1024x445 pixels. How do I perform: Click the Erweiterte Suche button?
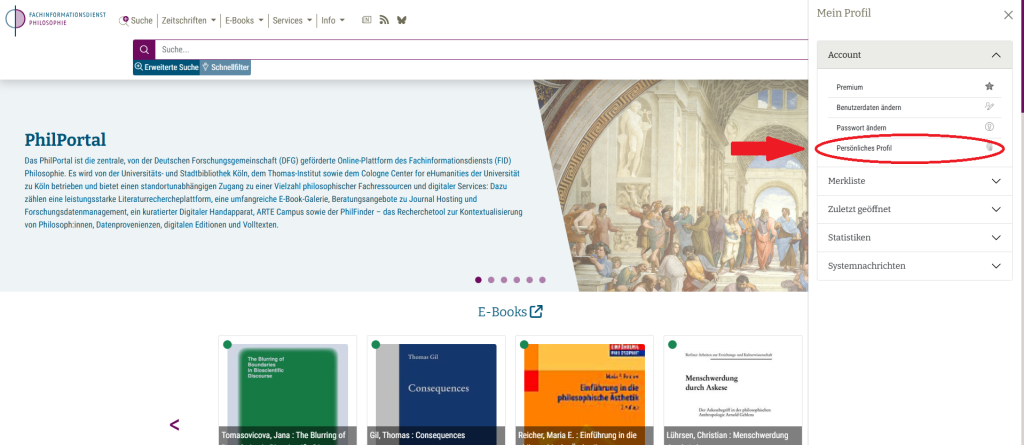tap(167, 67)
